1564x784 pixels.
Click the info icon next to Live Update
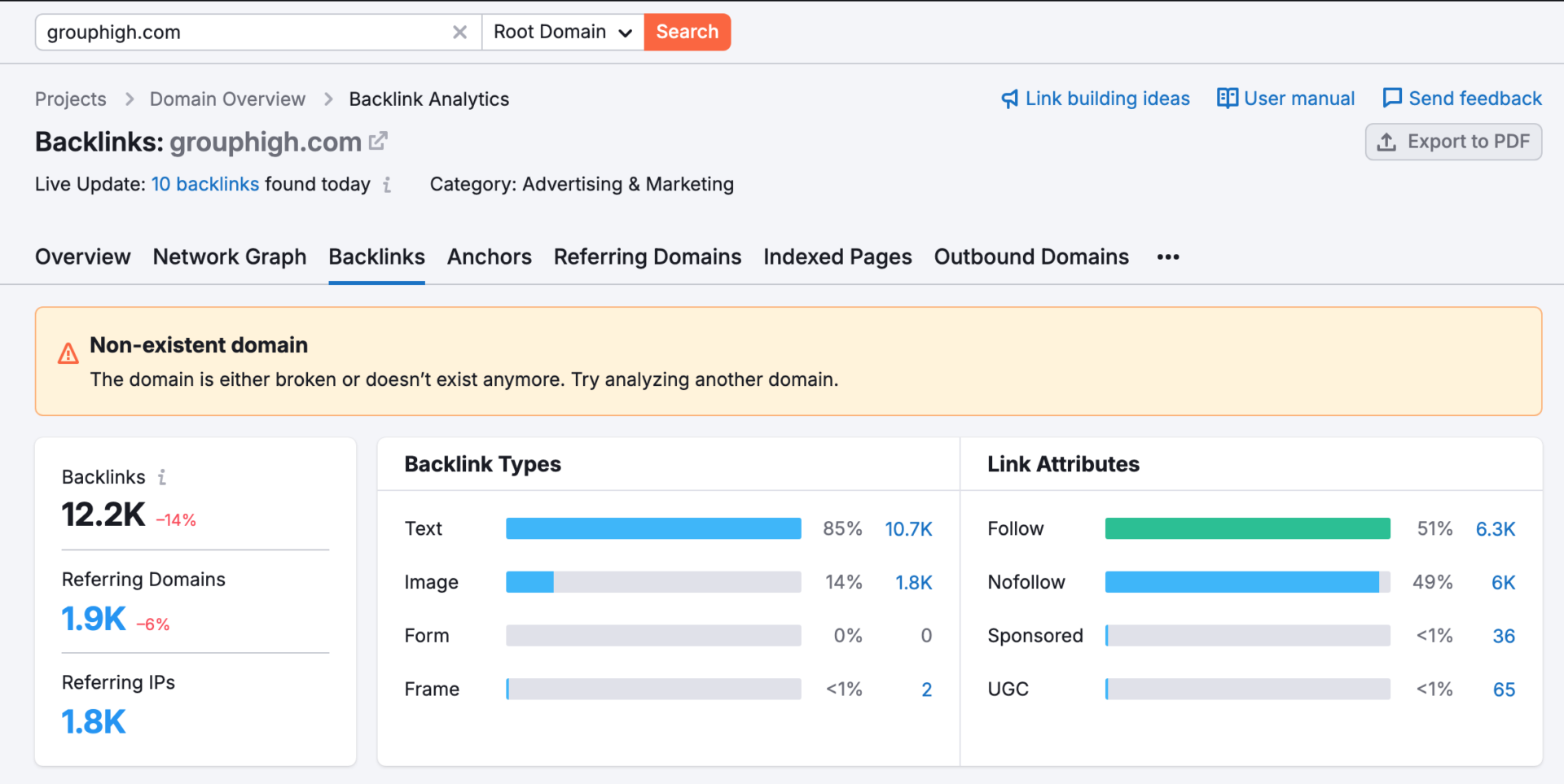point(387,185)
